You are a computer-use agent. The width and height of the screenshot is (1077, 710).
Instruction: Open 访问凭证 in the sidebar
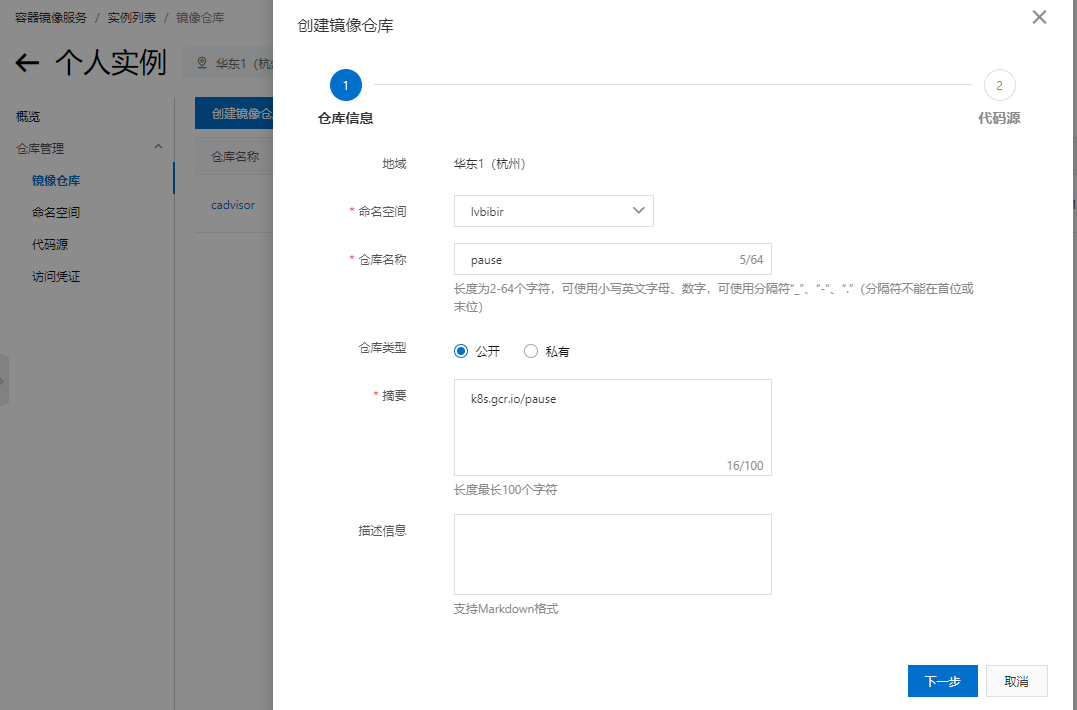(x=56, y=277)
